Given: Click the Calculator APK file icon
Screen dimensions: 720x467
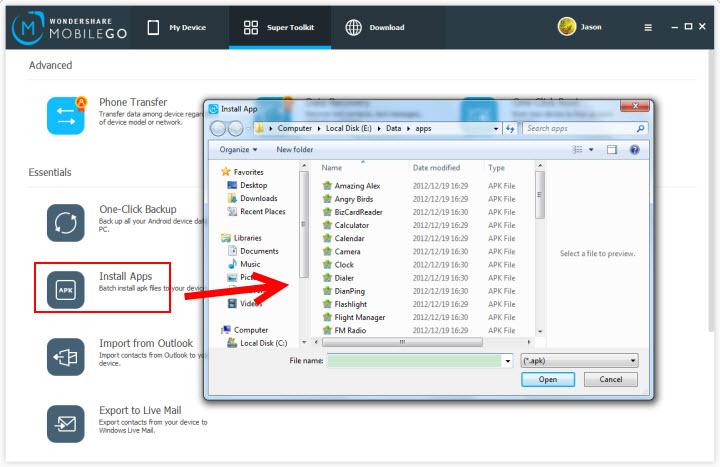Looking at the screenshot, I should point(327,225).
